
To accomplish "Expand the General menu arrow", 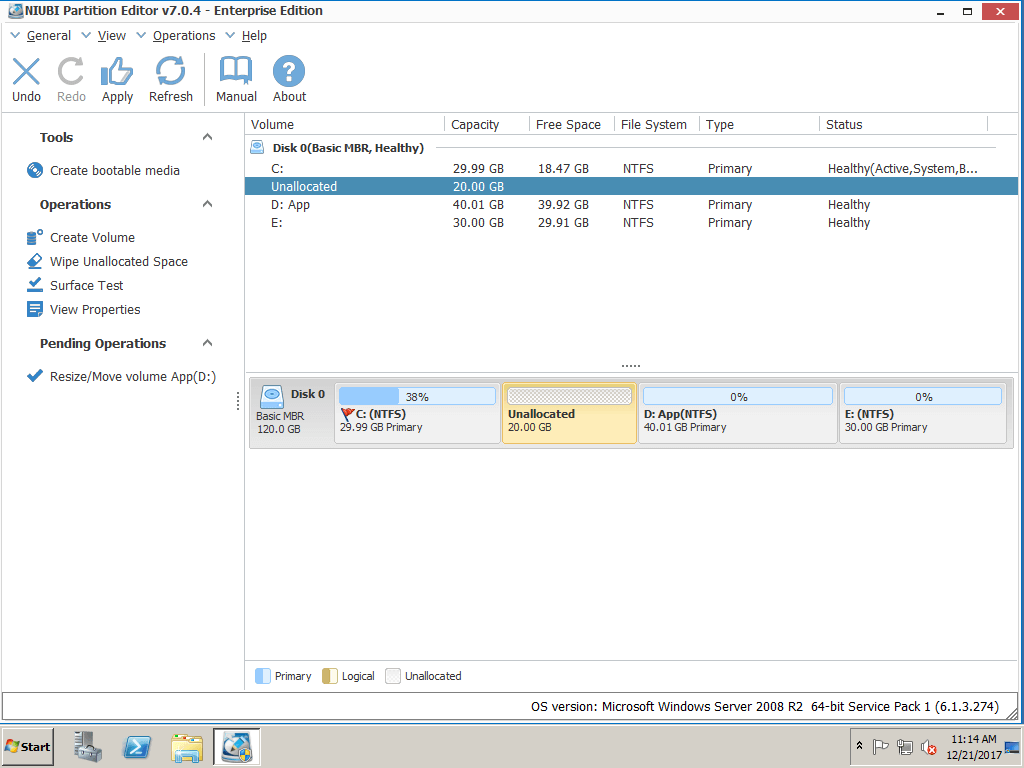I will [16, 35].
